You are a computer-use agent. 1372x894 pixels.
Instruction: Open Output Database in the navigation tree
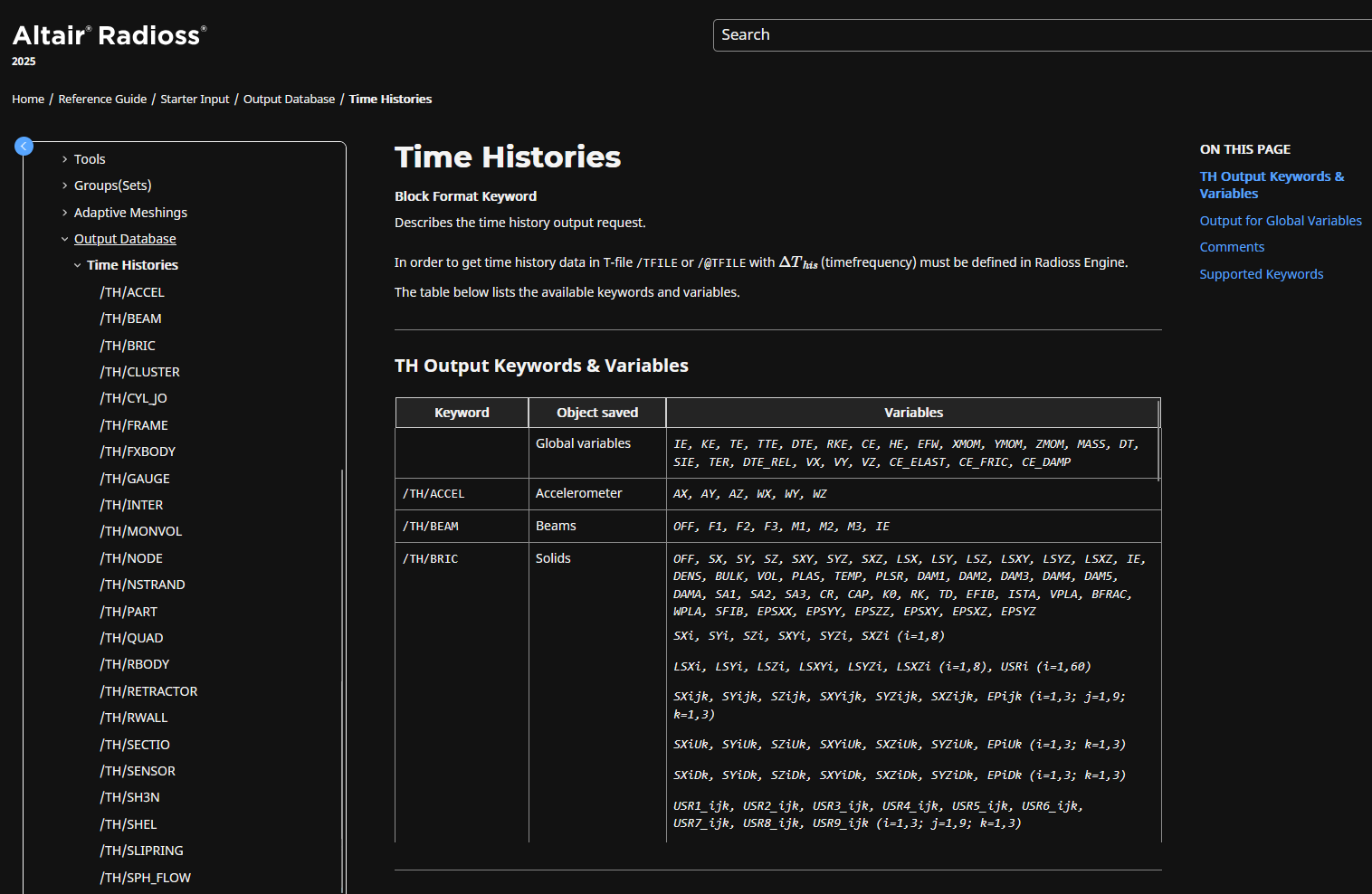(125, 239)
